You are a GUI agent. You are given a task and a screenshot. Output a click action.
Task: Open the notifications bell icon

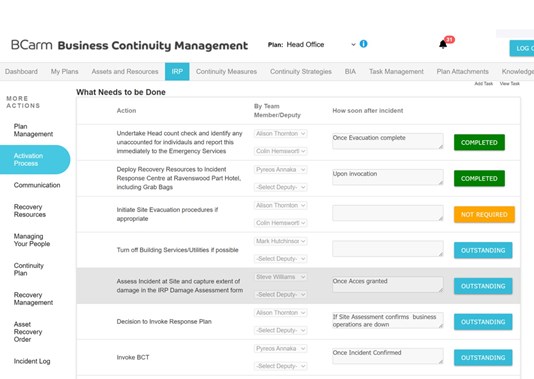(x=443, y=44)
